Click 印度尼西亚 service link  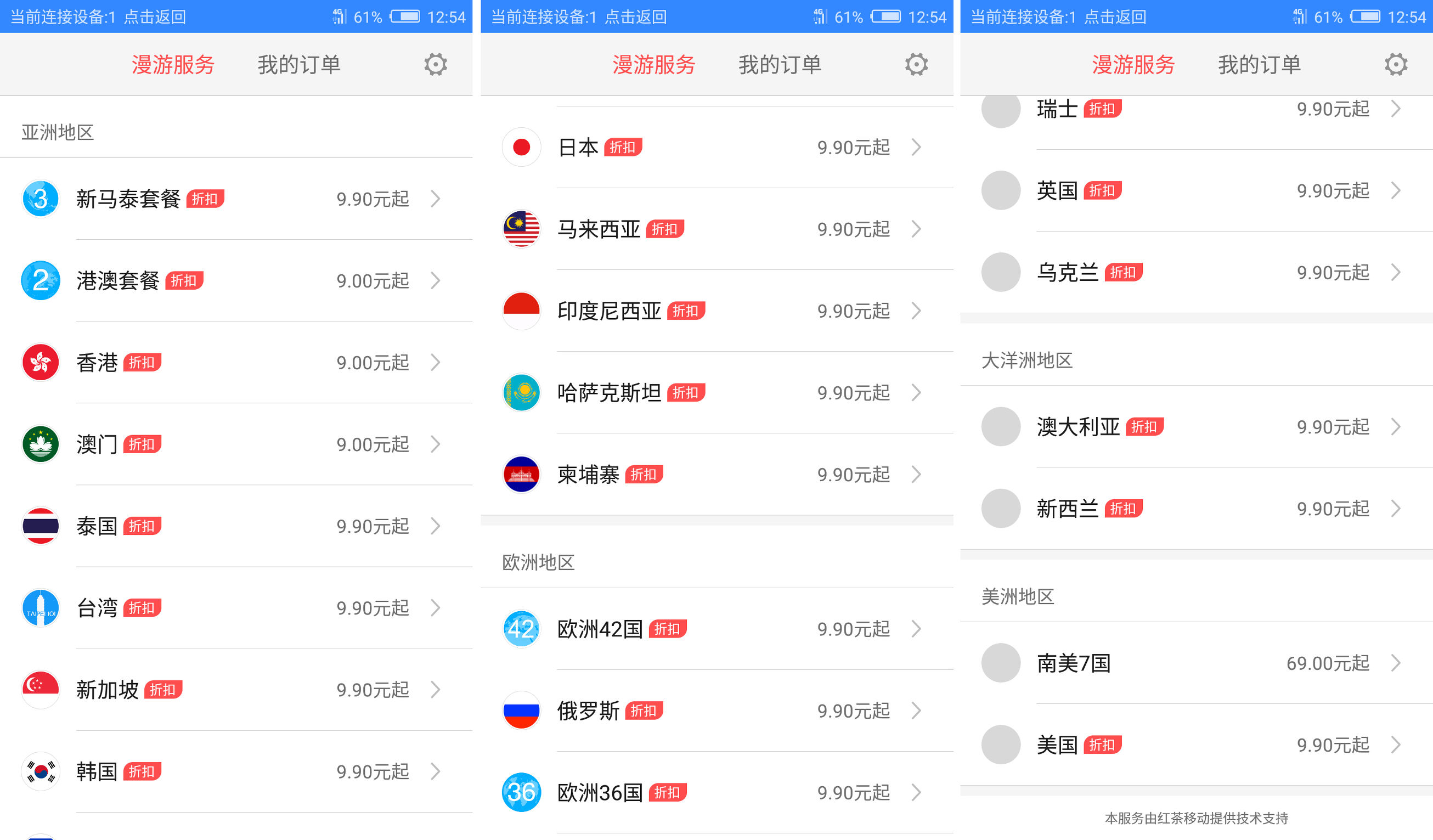click(x=715, y=309)
